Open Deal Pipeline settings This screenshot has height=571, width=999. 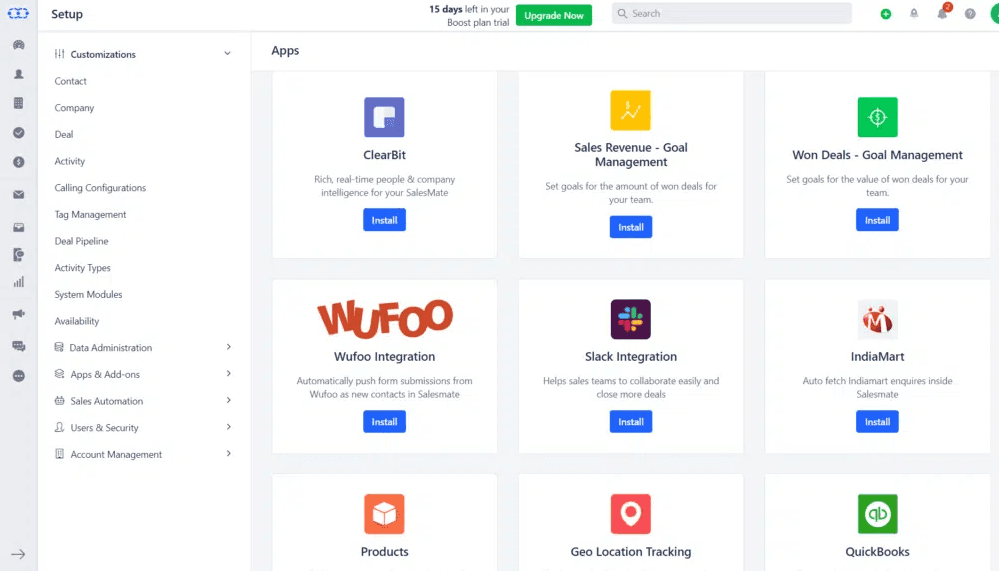(x=81, y=242)
